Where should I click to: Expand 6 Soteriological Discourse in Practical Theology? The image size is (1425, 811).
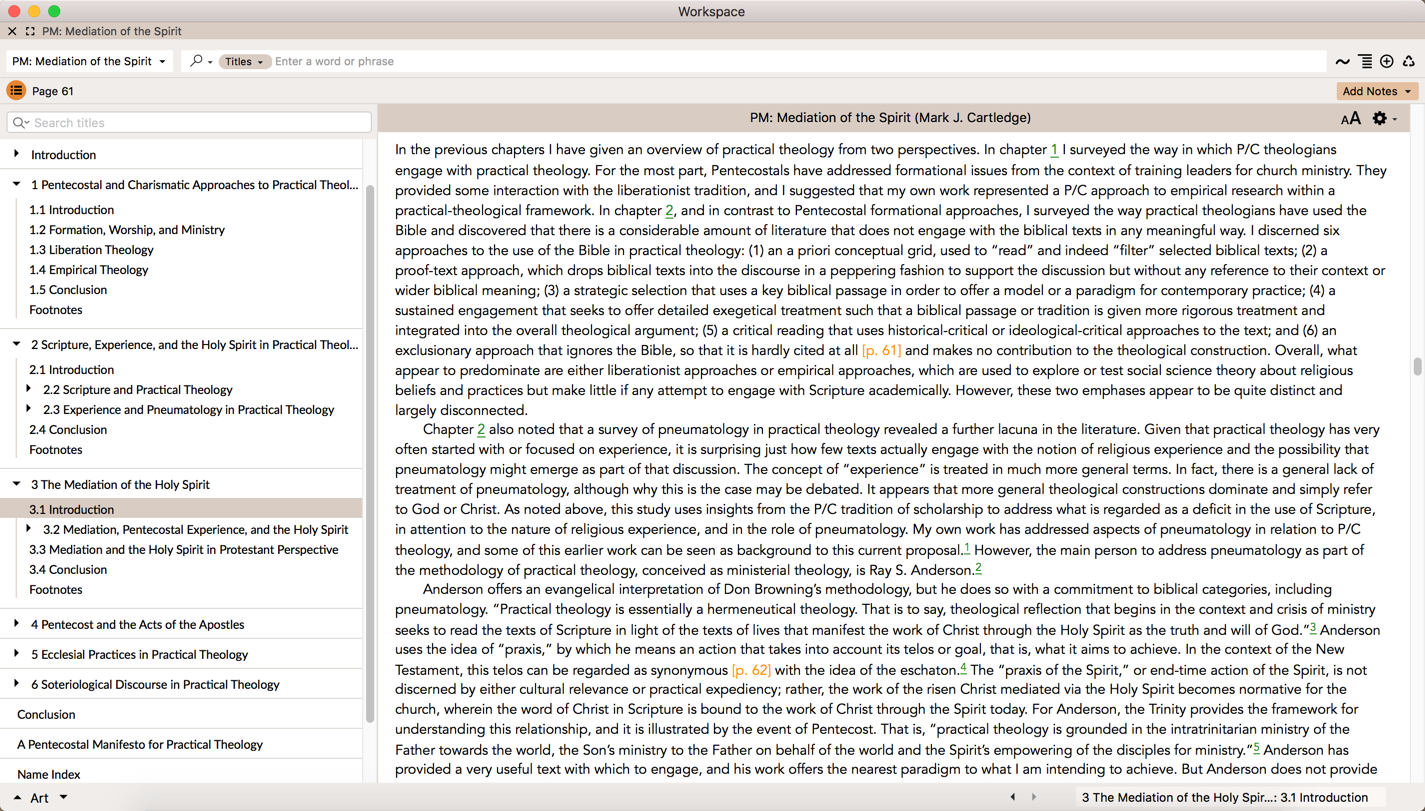pyautogui.click(x=17, y=684)
